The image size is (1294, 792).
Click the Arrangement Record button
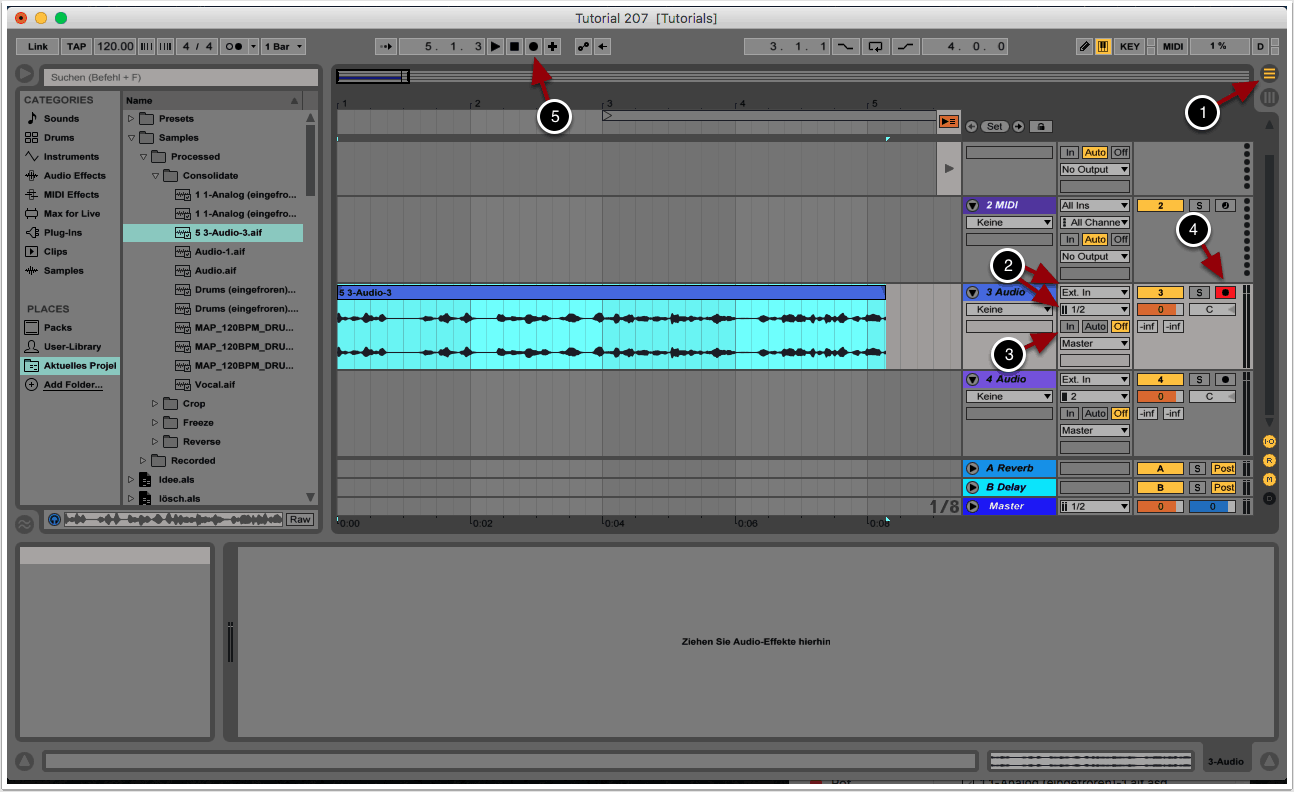(x=533, y=47)
